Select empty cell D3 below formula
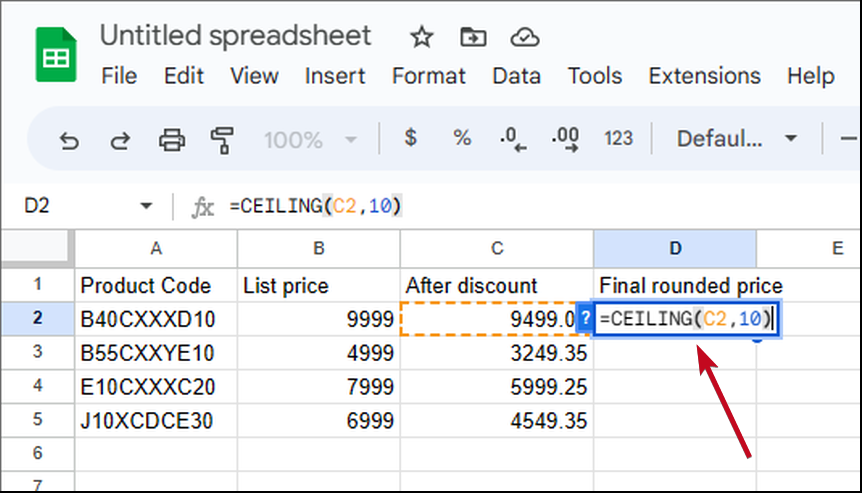Image resolution: width=862 pixels, height=493 pixels. [x=675, y=353]
